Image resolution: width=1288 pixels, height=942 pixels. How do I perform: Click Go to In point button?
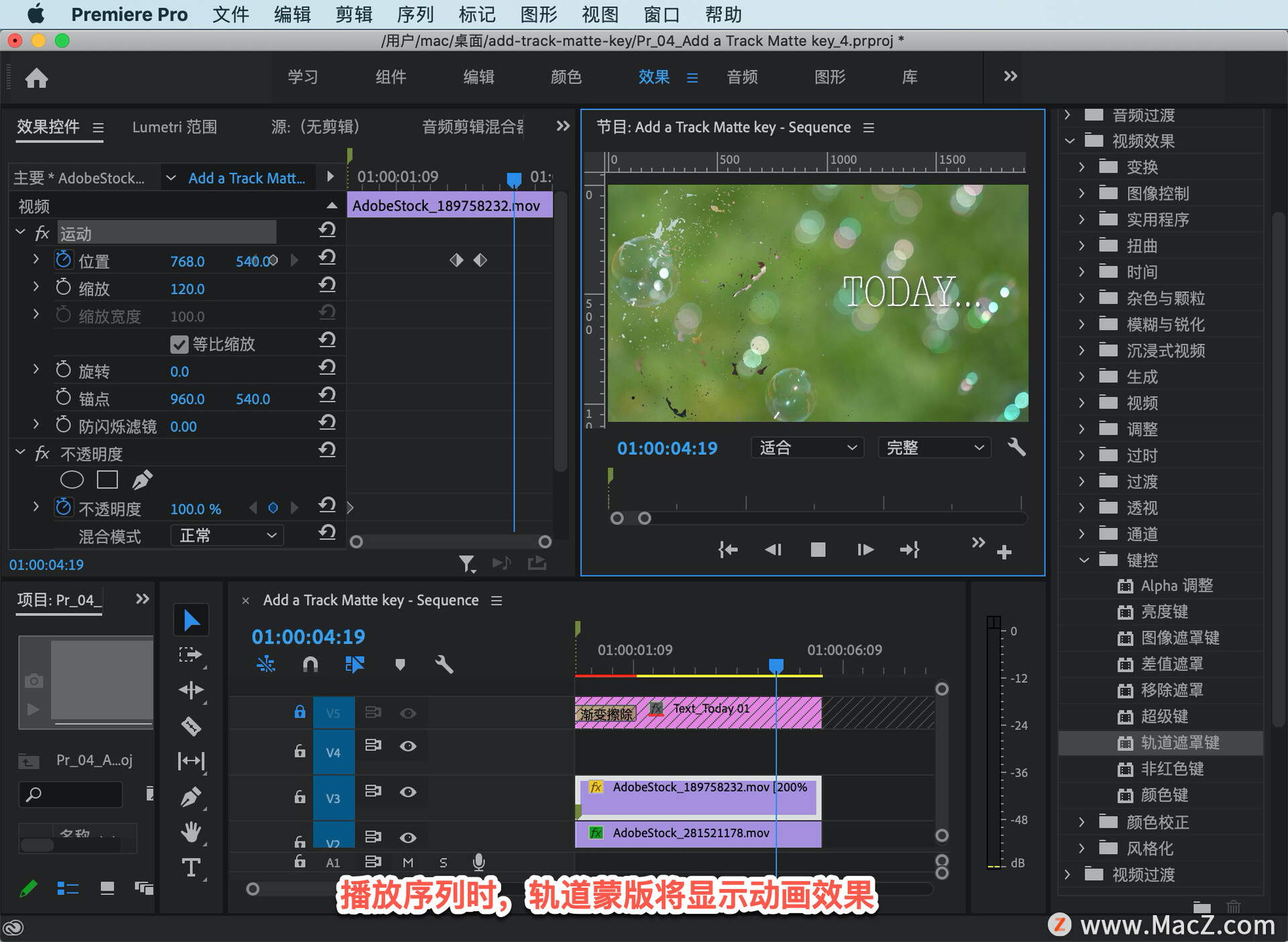(728, 550)
